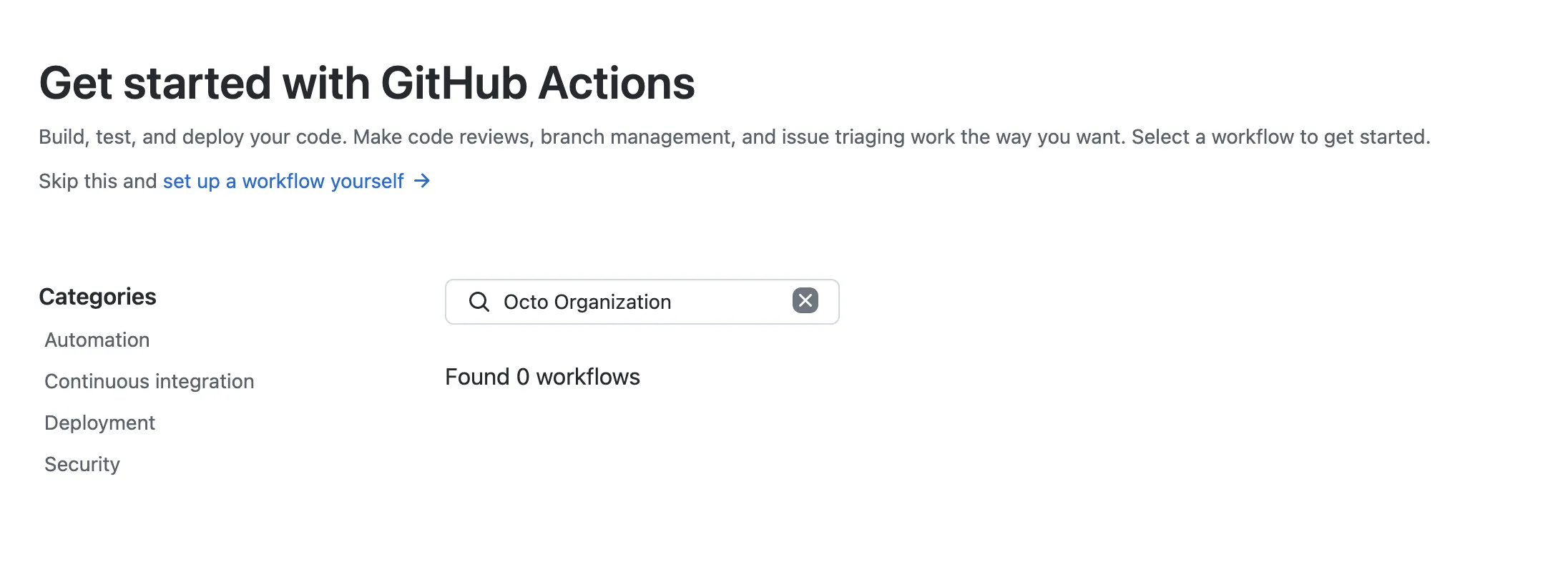The height and width of the screenshot is (572, 1568).
Task: Click the Get started with GitHub Actions heading
Action: (367, 83)
